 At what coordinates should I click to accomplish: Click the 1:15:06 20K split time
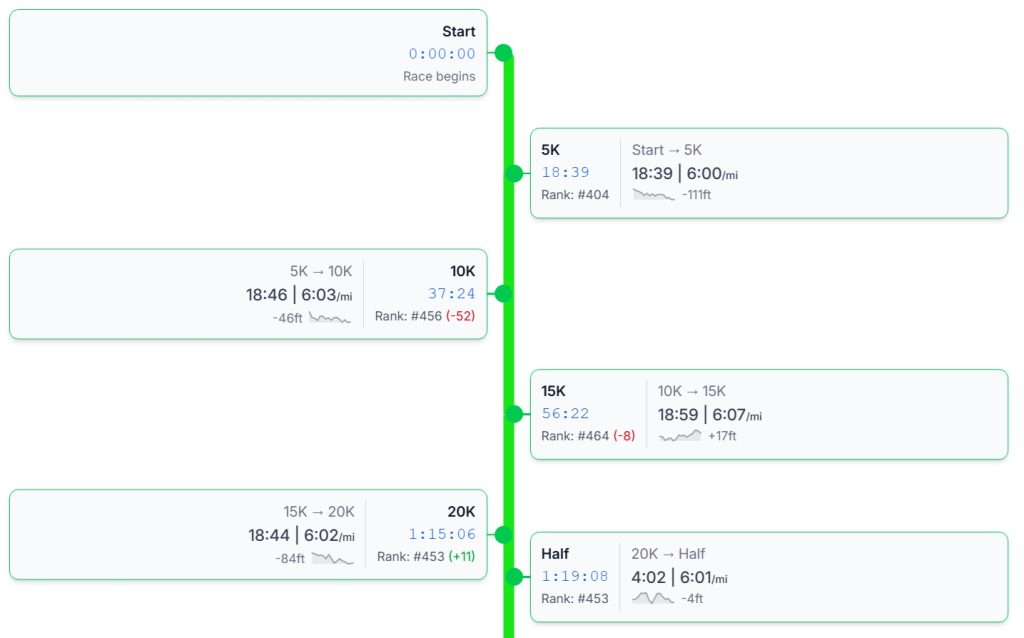(442, 535)
